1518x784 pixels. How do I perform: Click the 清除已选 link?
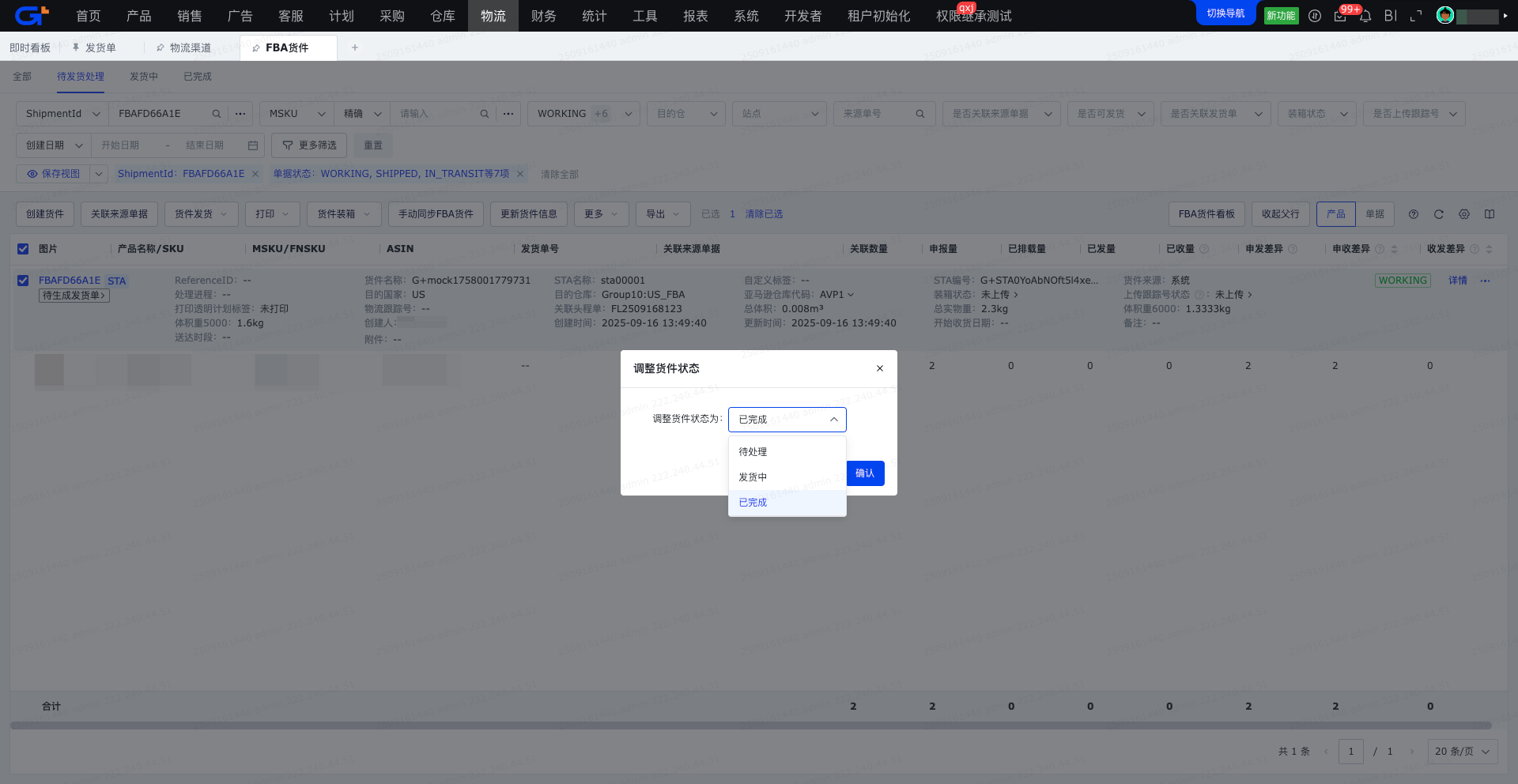click(764, 214)
